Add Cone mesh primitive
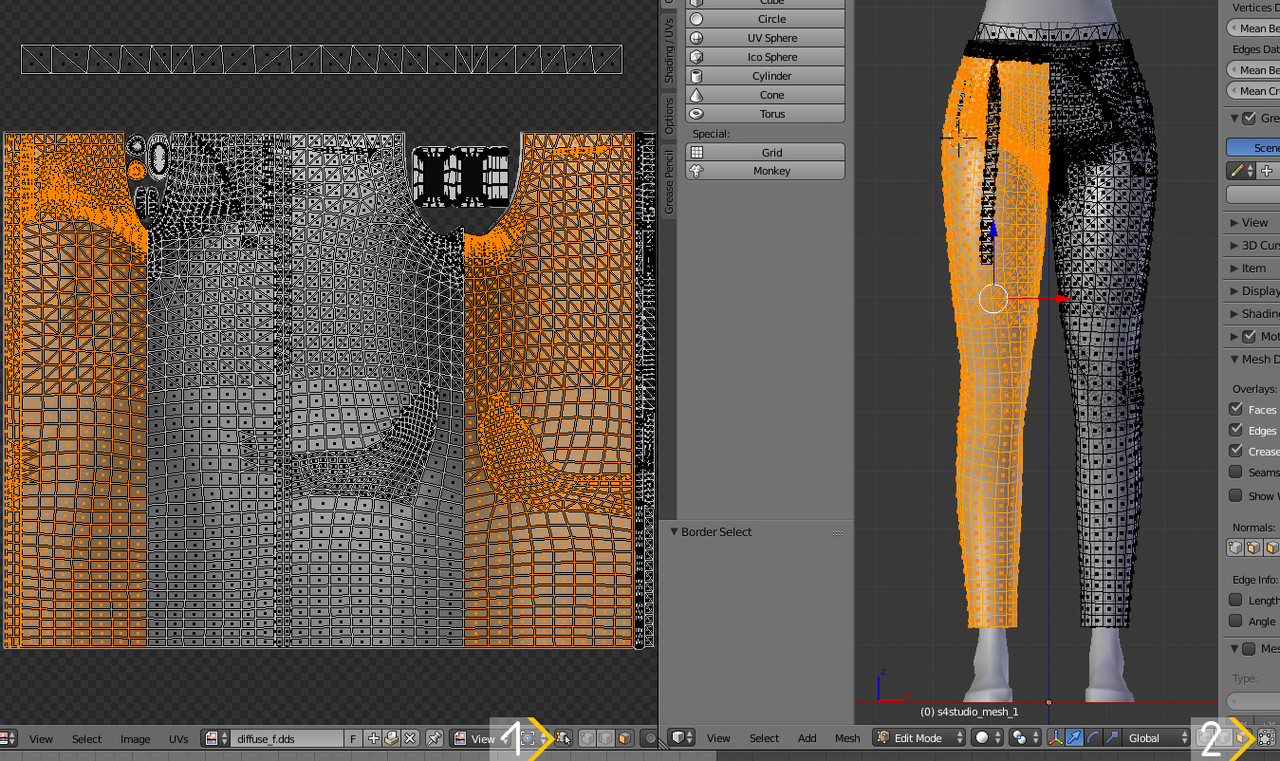The height and width of the screenshot is (761, 1280). tap(765, 95)
